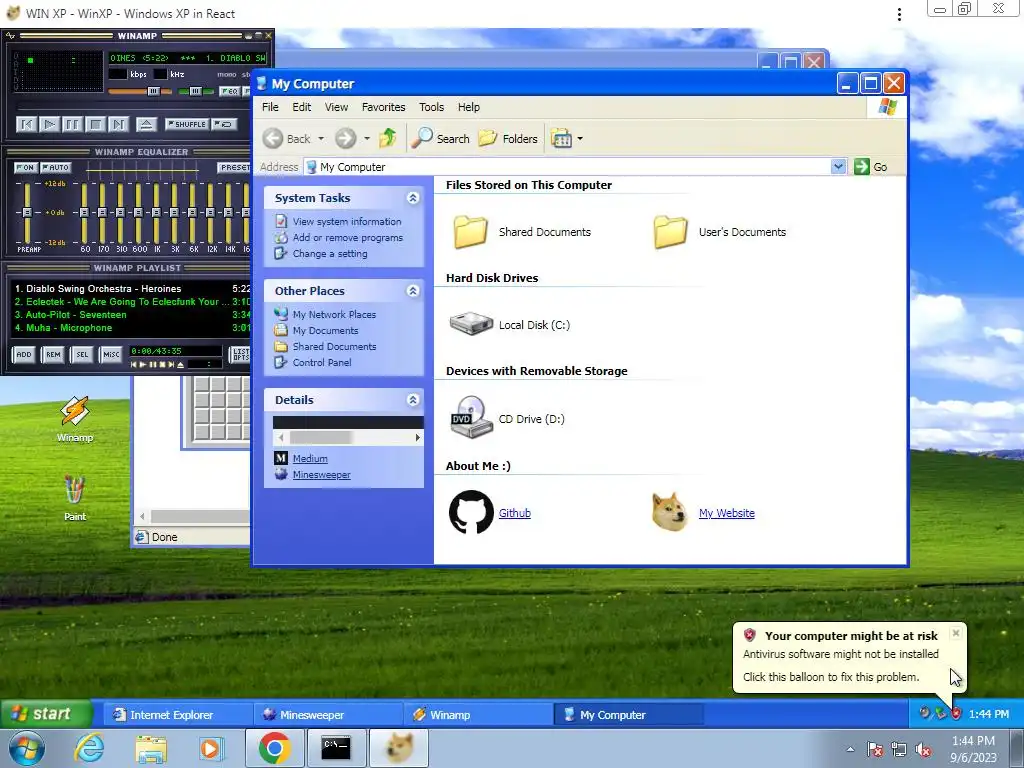Skip to next track in Winamp
Image resolution: width=1024 pixels, height=768 pixels.
118,124
